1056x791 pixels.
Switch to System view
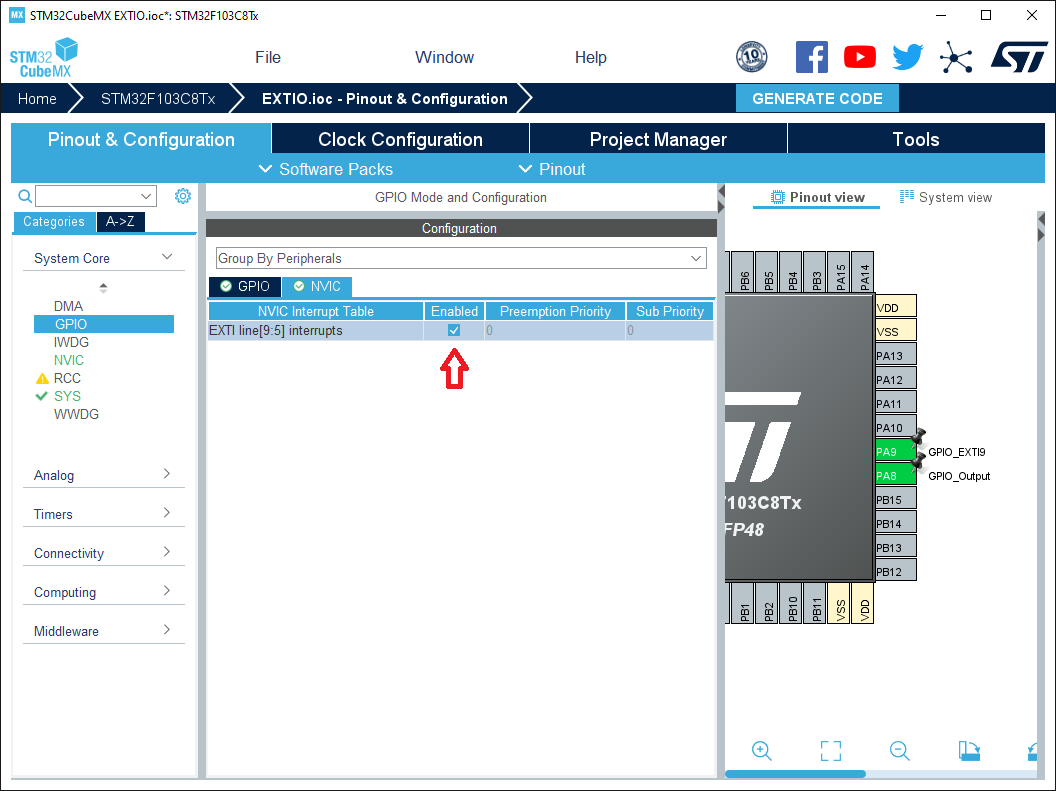(946, 197)
